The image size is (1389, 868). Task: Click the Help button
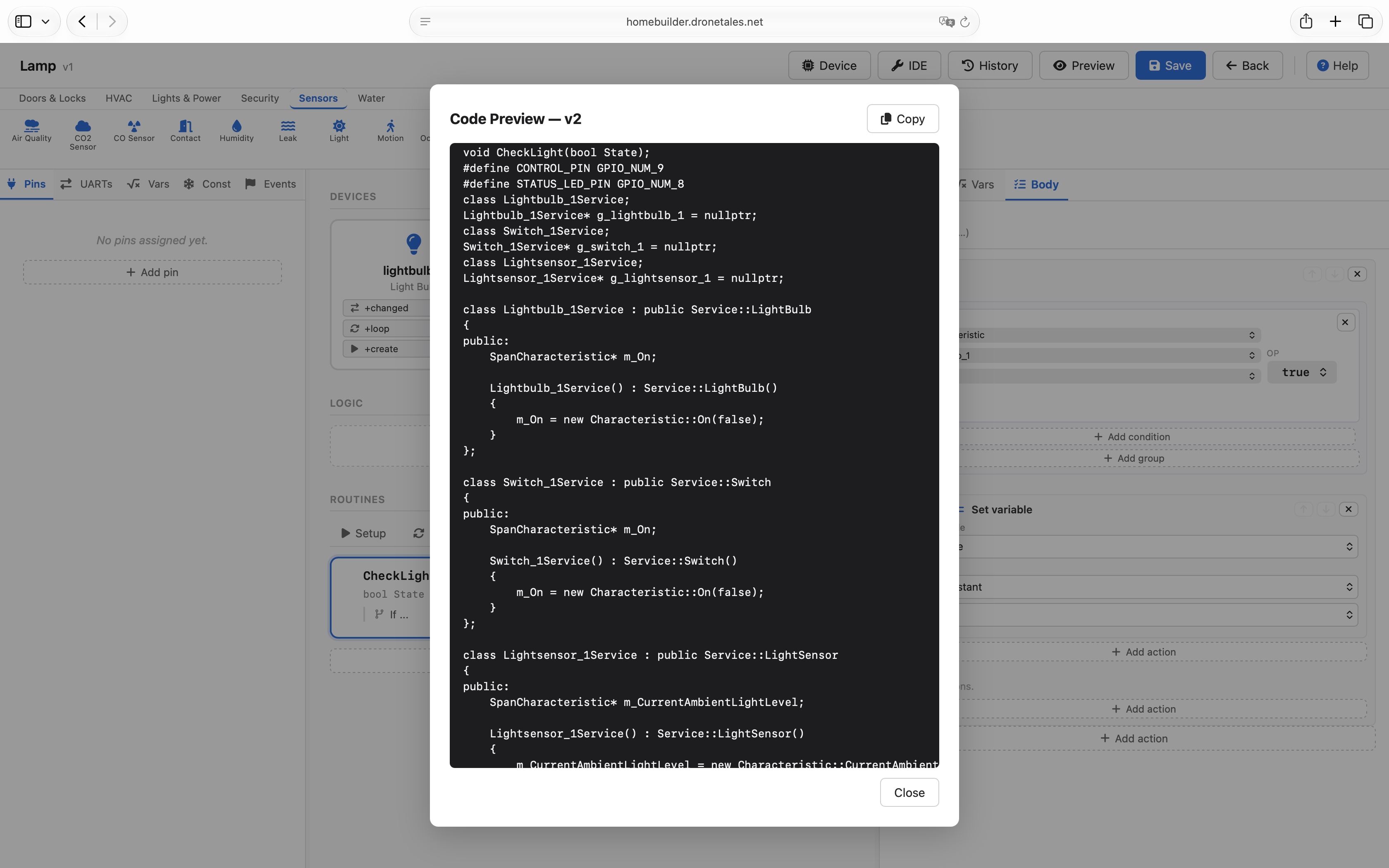coord(1337,65)
